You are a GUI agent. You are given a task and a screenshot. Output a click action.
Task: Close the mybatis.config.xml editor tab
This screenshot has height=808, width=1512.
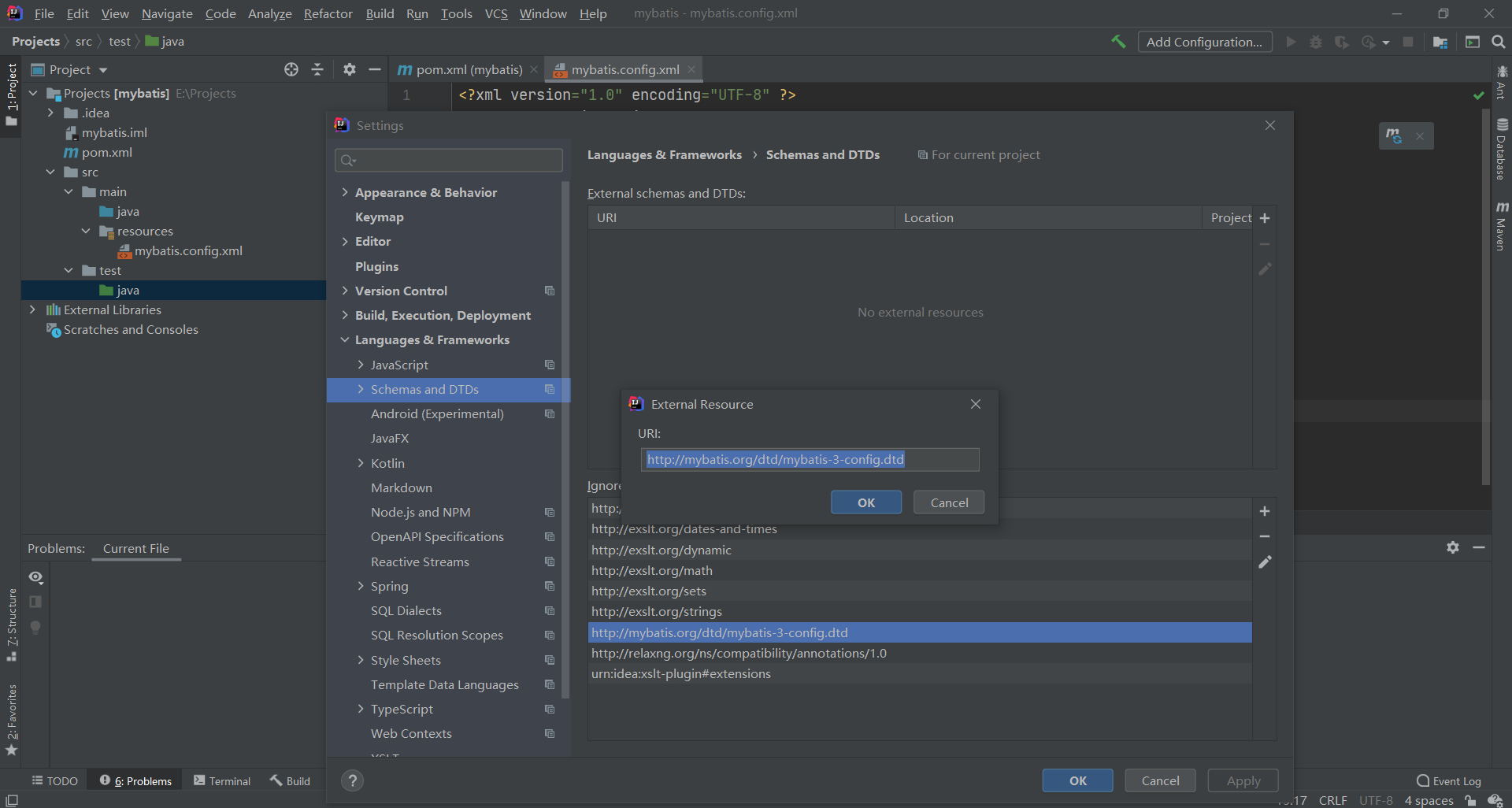click(x=691, y=69)
